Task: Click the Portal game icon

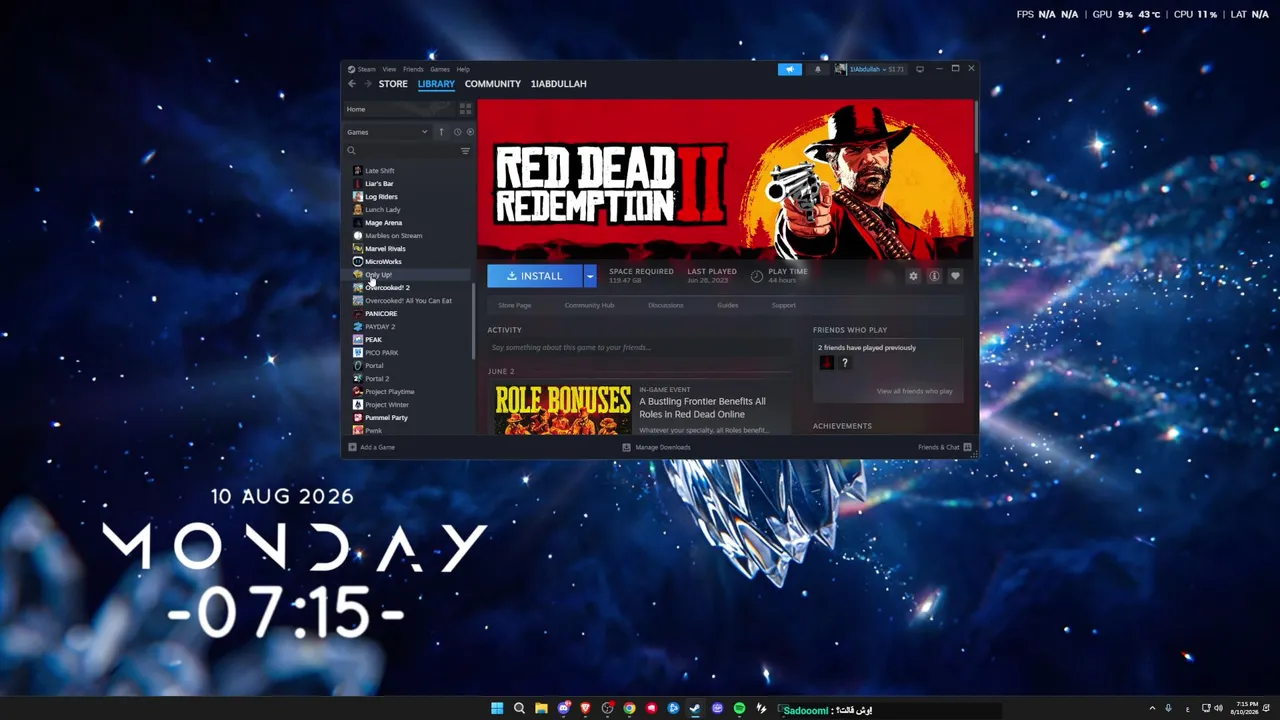Action: pos(358,366)
